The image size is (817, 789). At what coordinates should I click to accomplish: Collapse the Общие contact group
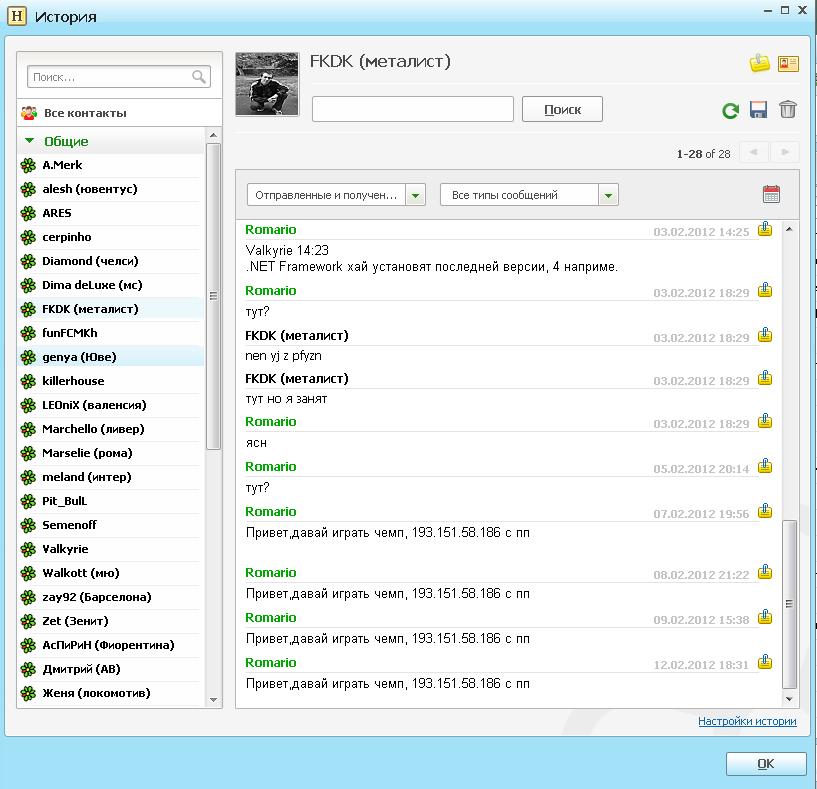click(x=30, y=141)
